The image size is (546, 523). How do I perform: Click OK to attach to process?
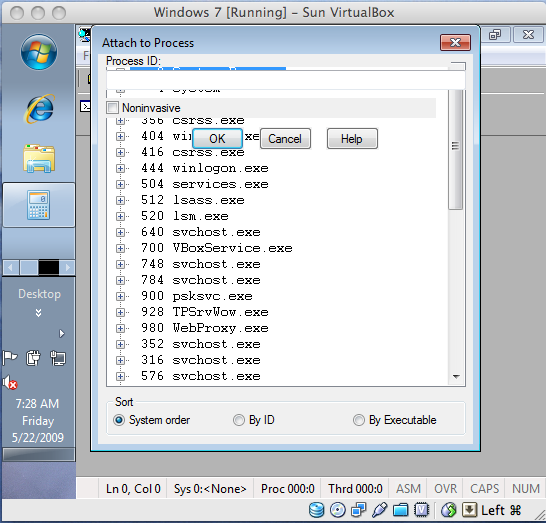pos(217,139)
